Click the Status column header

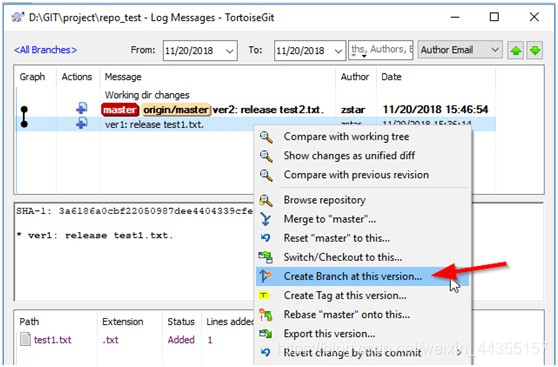pos(181,322)
